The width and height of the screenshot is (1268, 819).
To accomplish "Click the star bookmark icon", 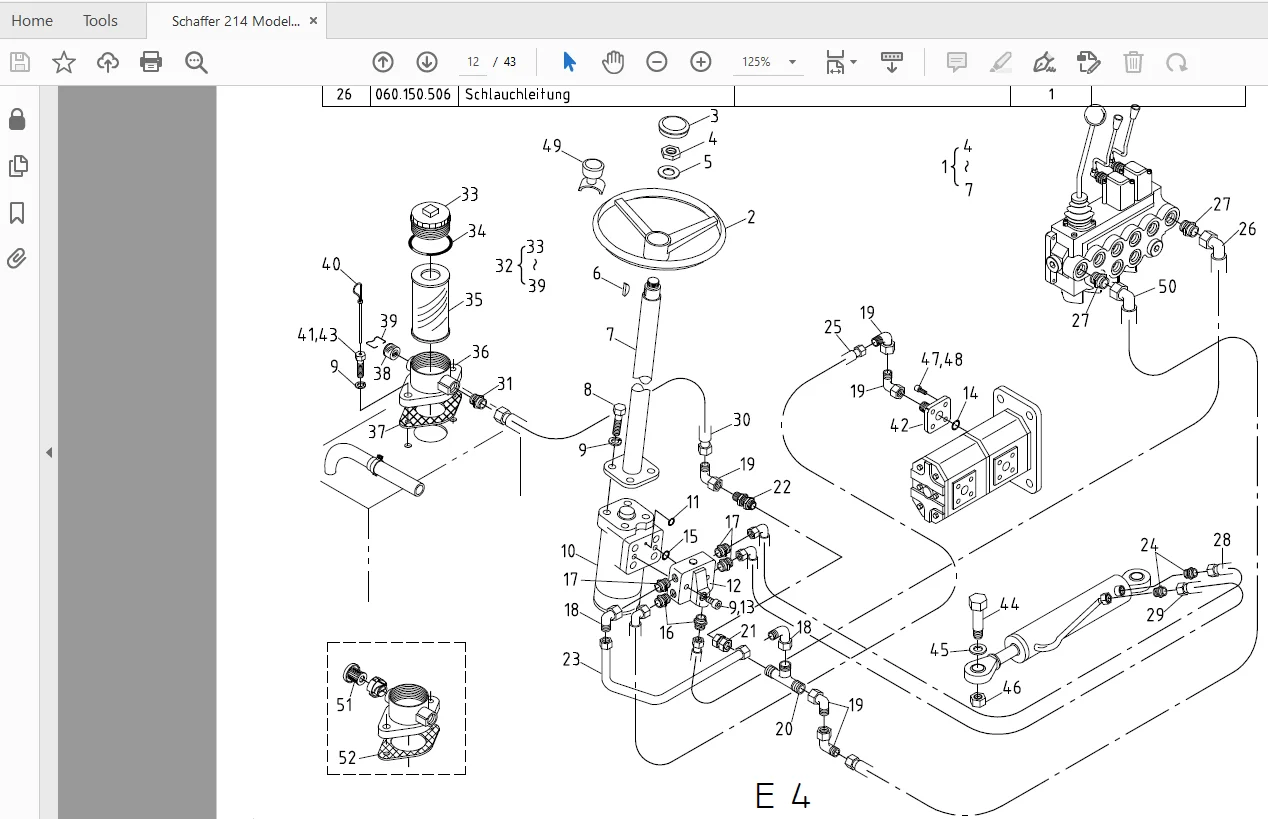I will coord(64,62).
